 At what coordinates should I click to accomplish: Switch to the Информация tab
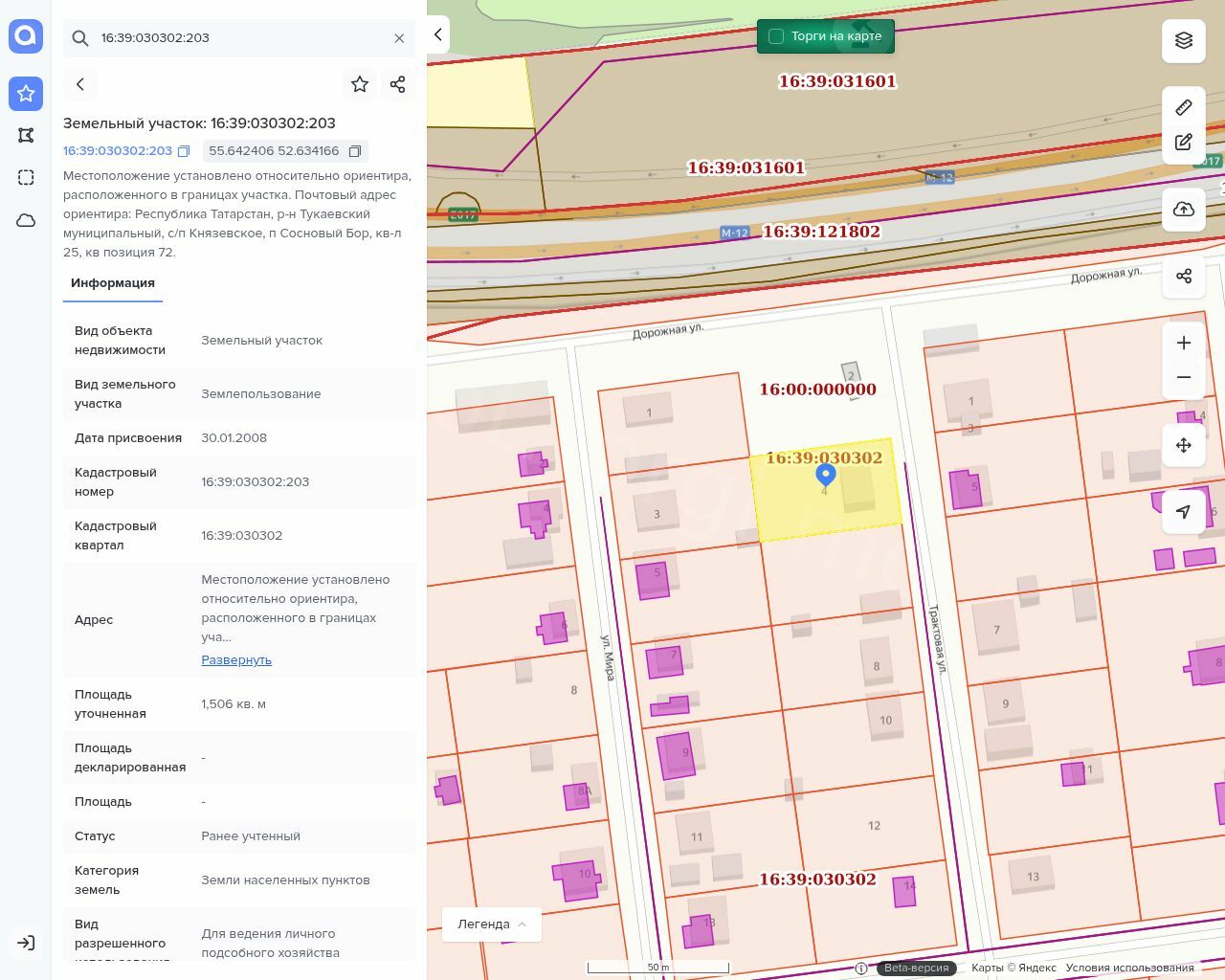[x=113, y=283]
